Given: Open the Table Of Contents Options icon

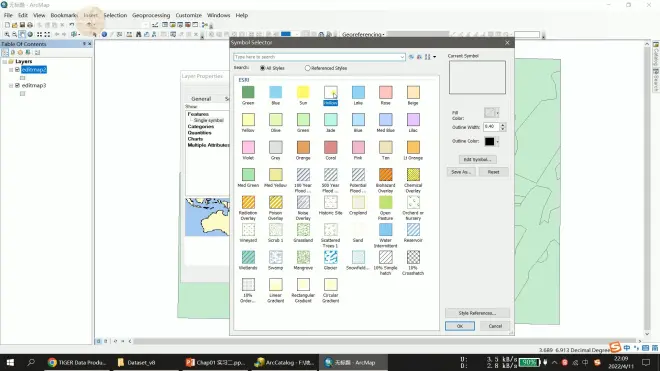Looking at the screenshot, I should click(37, 53).
